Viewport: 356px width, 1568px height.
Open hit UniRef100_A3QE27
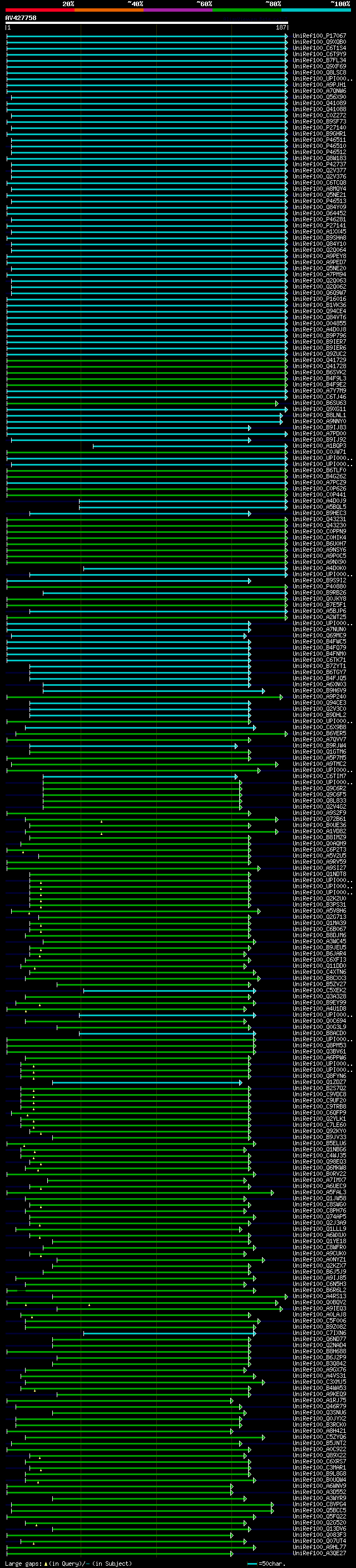tap(319, 1553)
